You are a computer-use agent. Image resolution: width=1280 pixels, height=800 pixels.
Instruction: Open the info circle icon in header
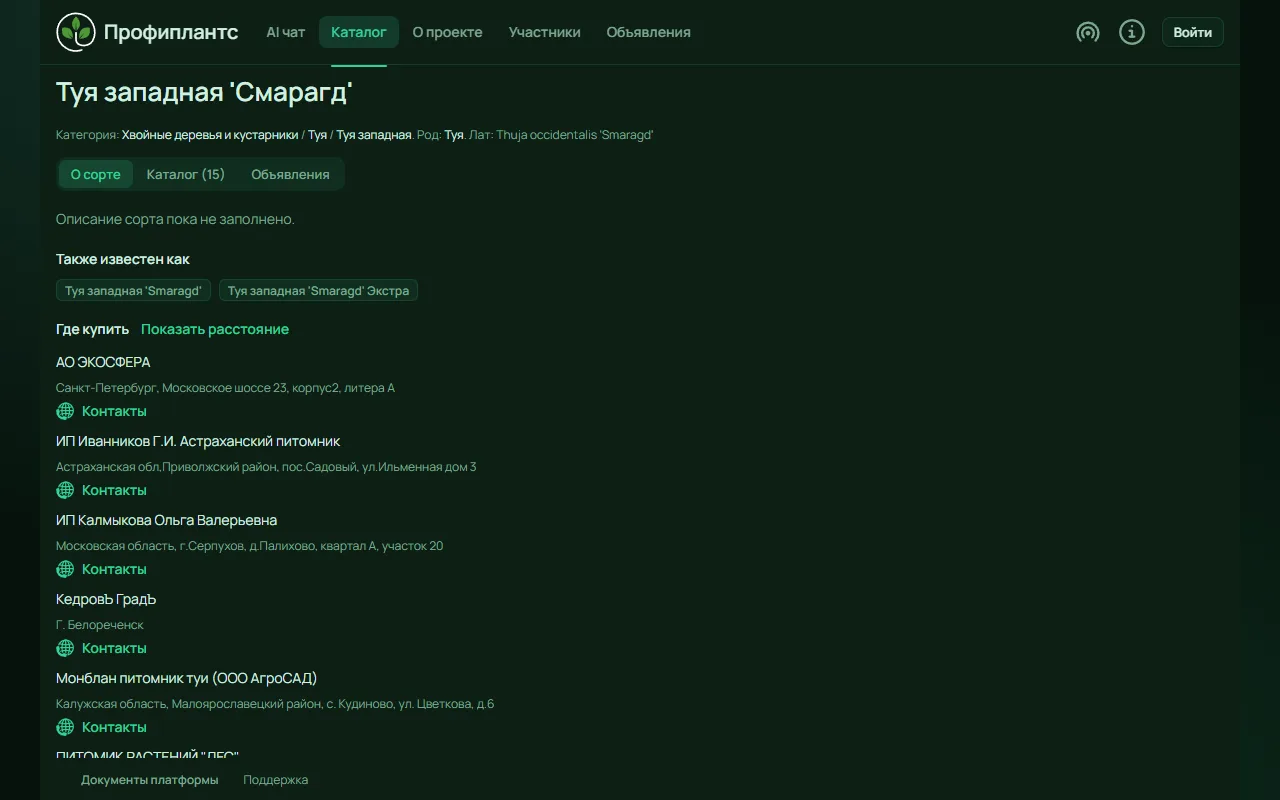(x=1132, y=32)
